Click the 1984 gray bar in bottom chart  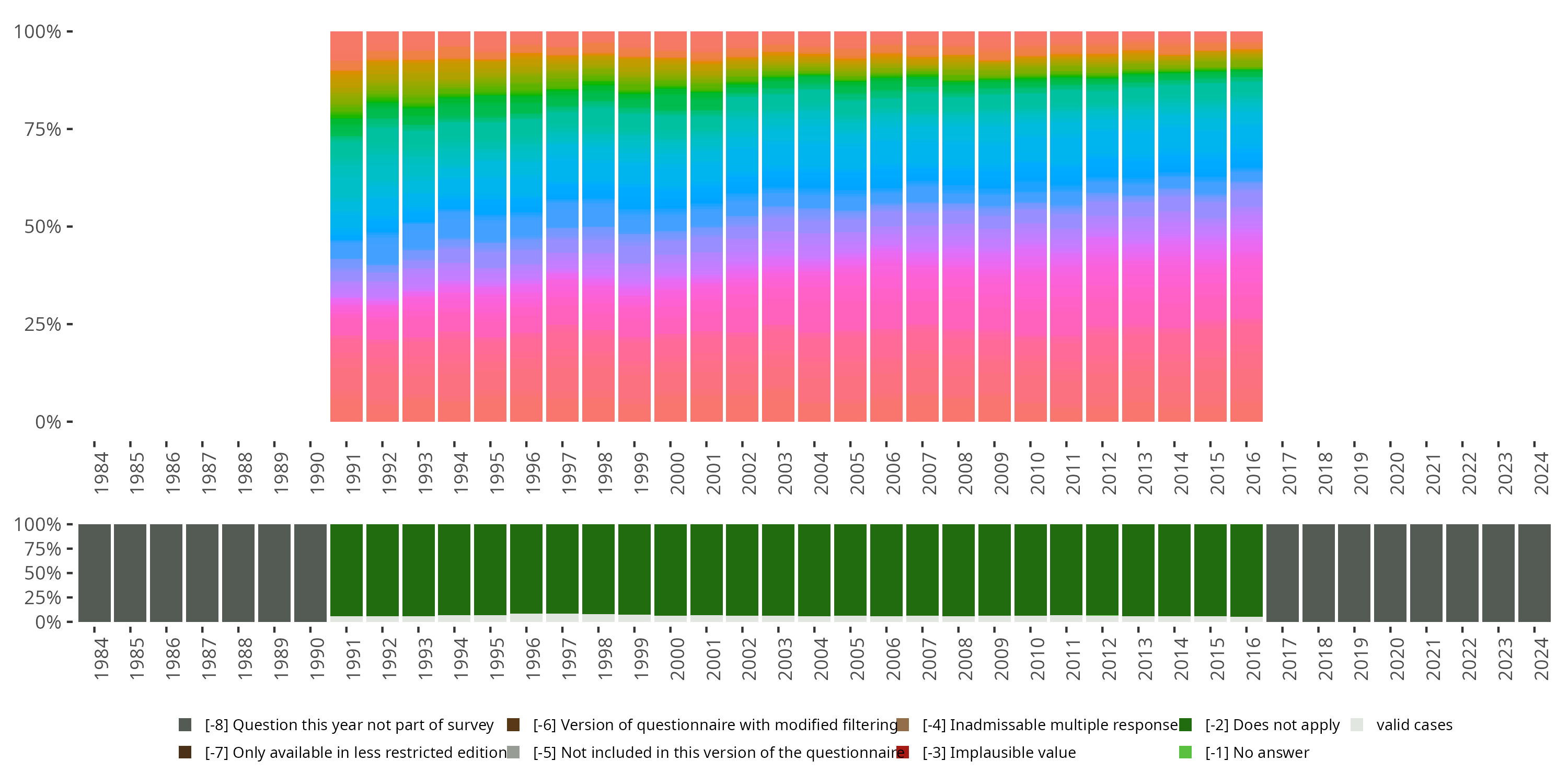coord(95,573)
